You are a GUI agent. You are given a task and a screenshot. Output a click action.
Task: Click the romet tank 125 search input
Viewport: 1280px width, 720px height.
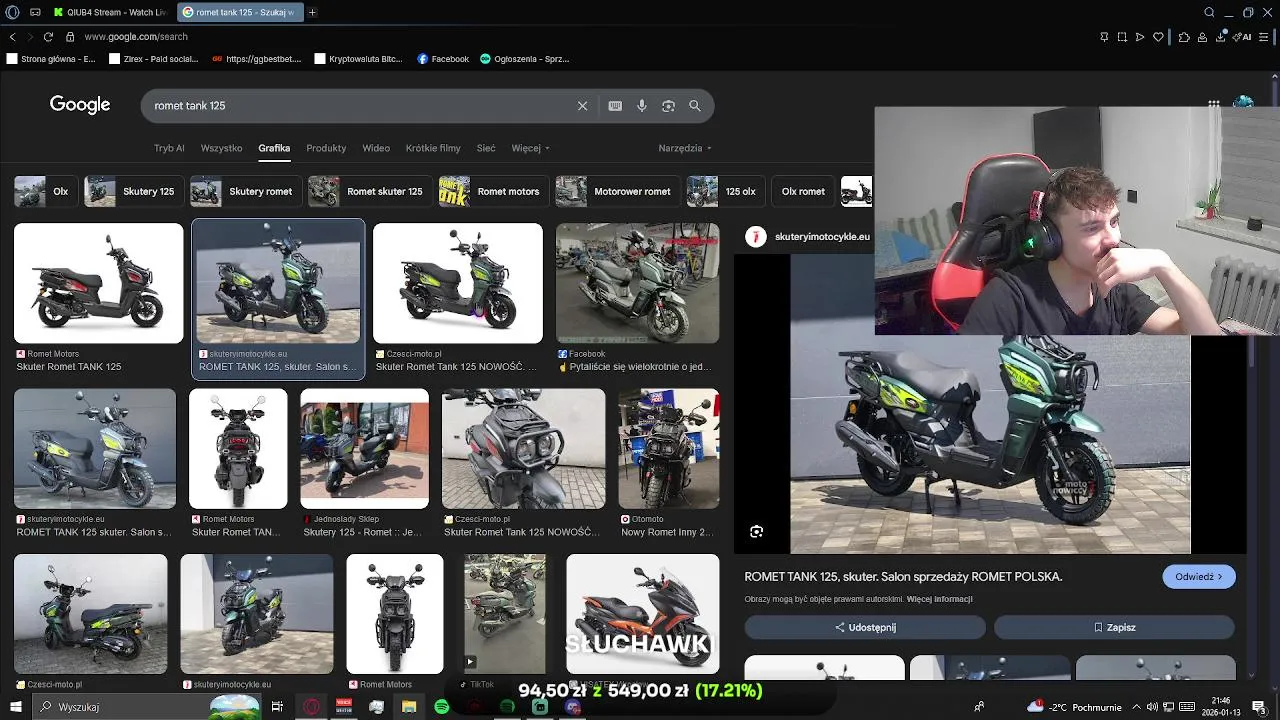click(360, 106)
